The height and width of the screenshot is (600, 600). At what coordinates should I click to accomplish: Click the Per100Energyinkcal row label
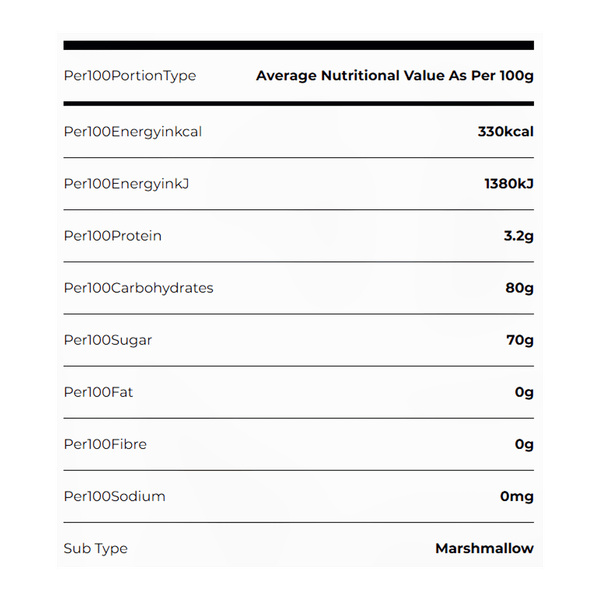tap(132, 132)
